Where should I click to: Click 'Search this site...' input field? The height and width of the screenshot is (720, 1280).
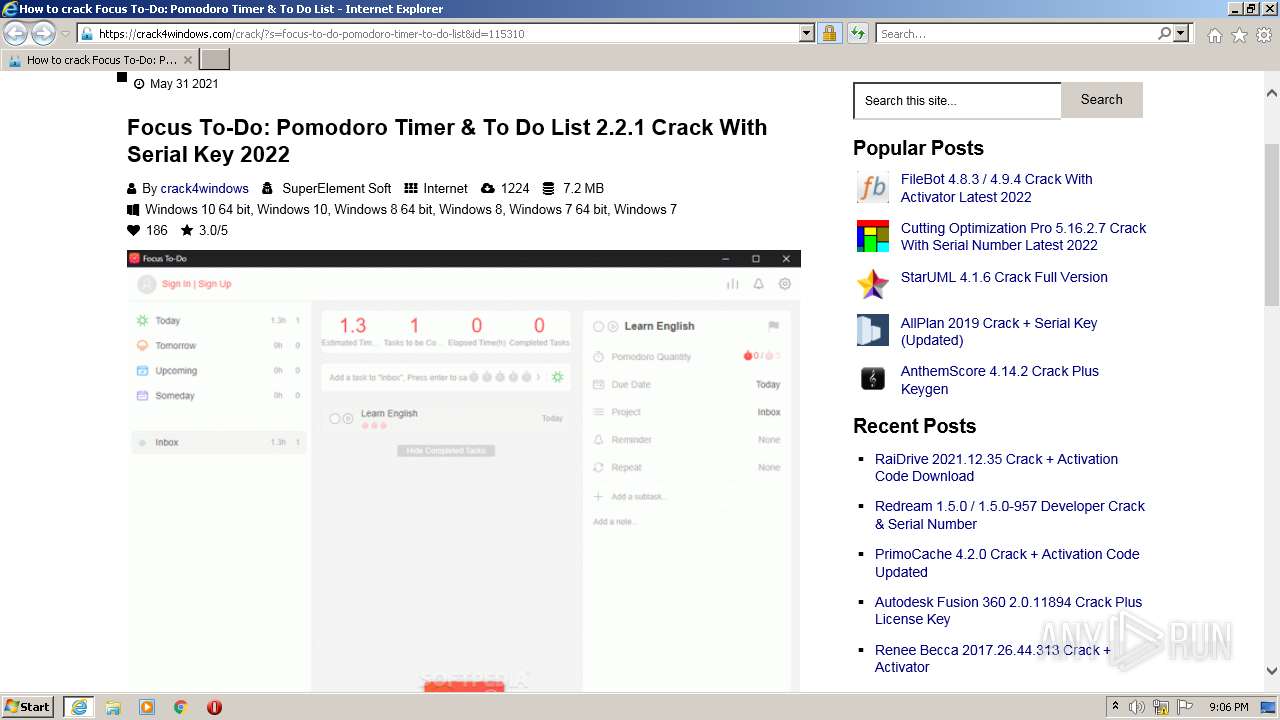click(957, 101)
